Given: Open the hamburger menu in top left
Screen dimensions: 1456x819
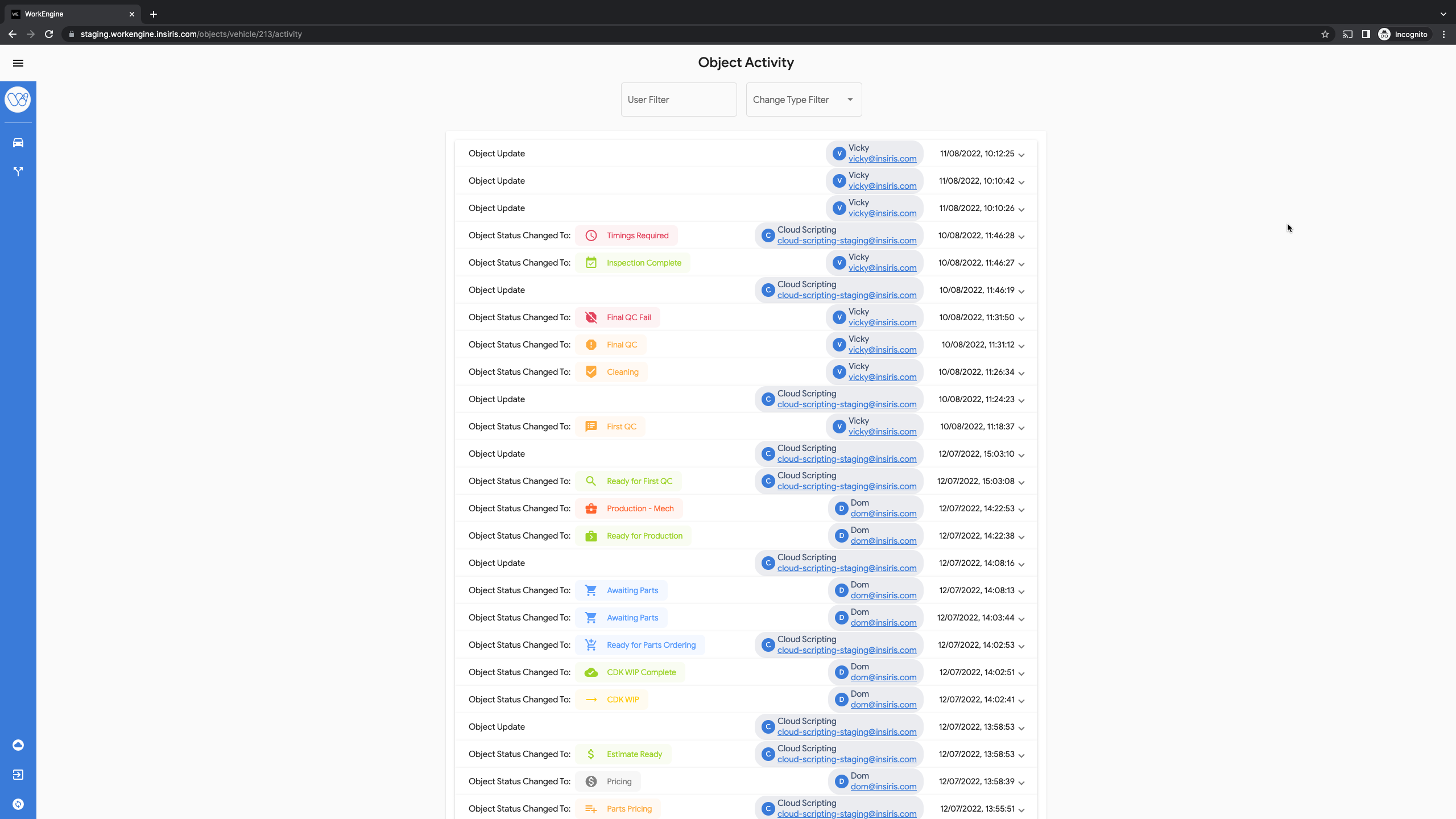Looking at the screenshot, I should 18,63.
